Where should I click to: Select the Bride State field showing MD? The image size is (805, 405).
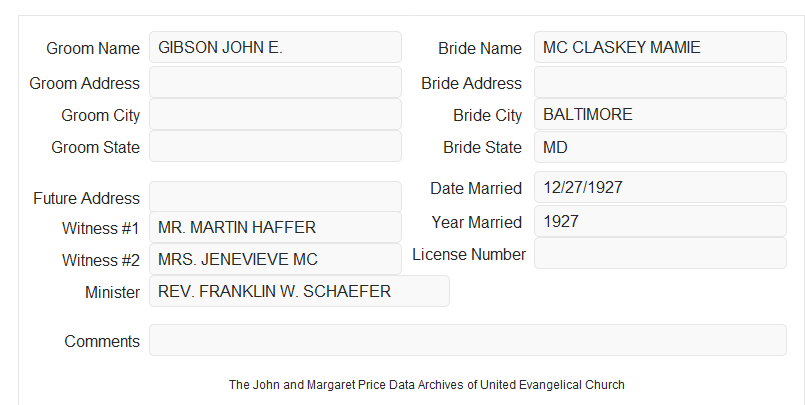click(660, 147)
